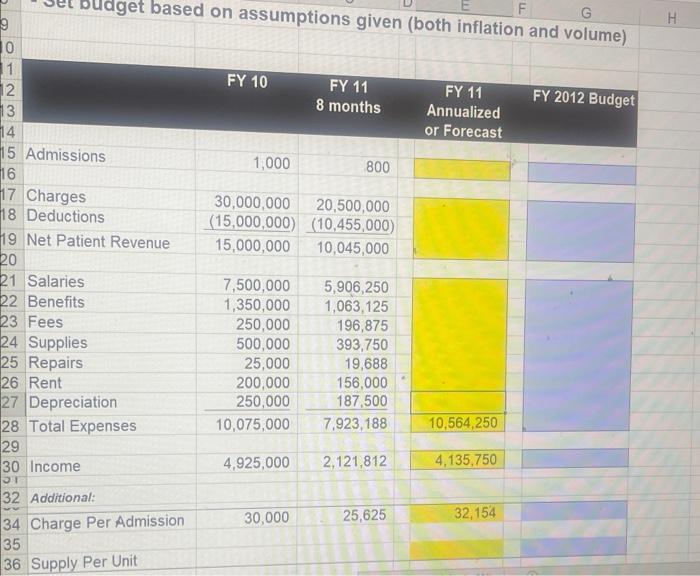Click Repairs cell 25,000

pos(267,363)
